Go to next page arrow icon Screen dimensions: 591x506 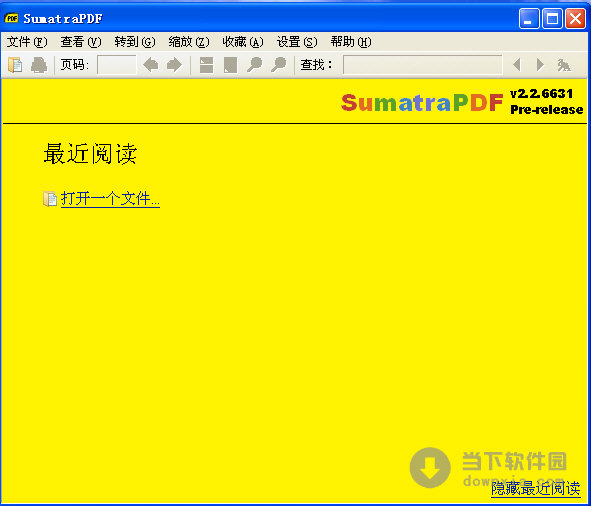(174, 65)
